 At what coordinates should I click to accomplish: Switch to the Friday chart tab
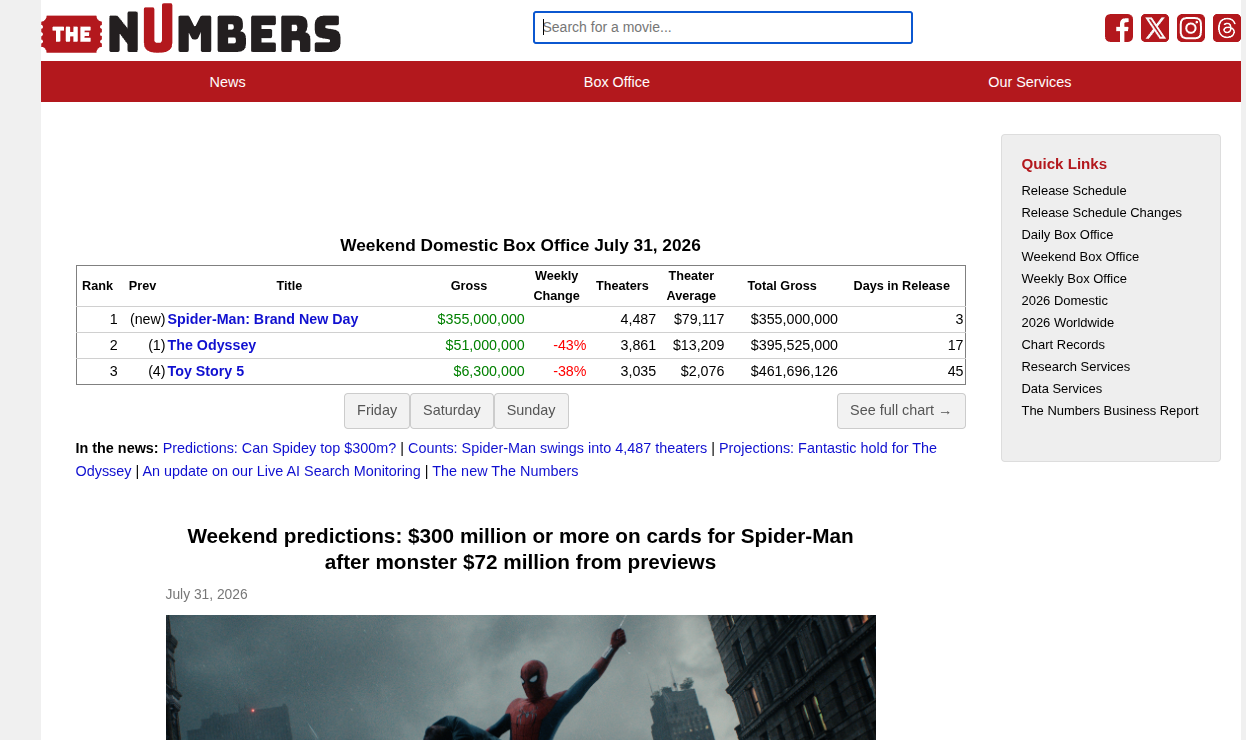(377, 411)
